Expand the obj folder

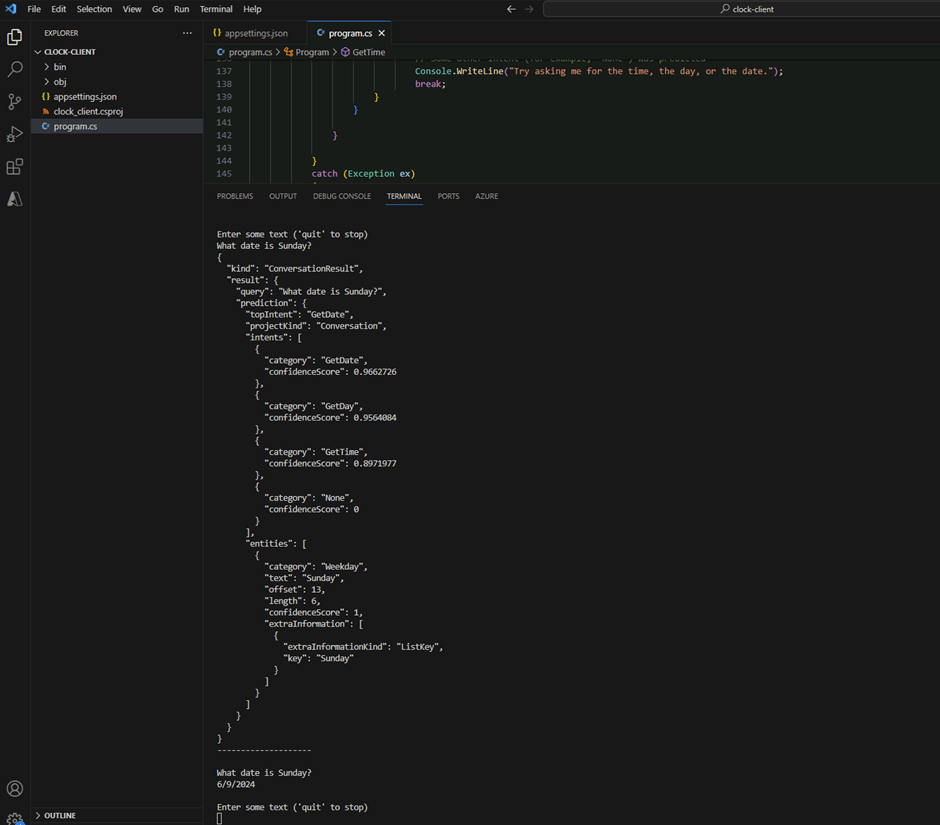click(60, 82)
